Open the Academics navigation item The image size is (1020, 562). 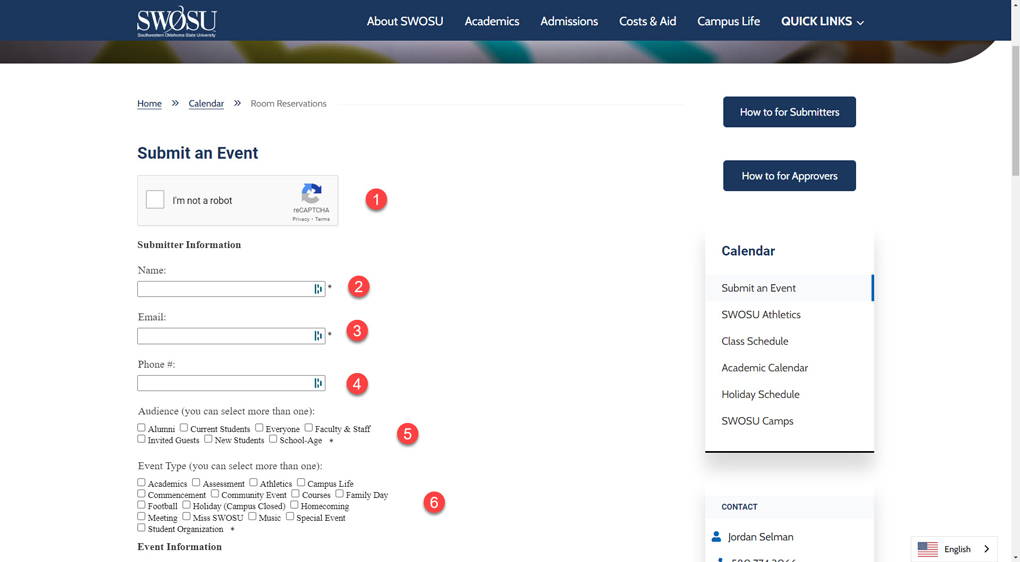click(x=492, y=21)
